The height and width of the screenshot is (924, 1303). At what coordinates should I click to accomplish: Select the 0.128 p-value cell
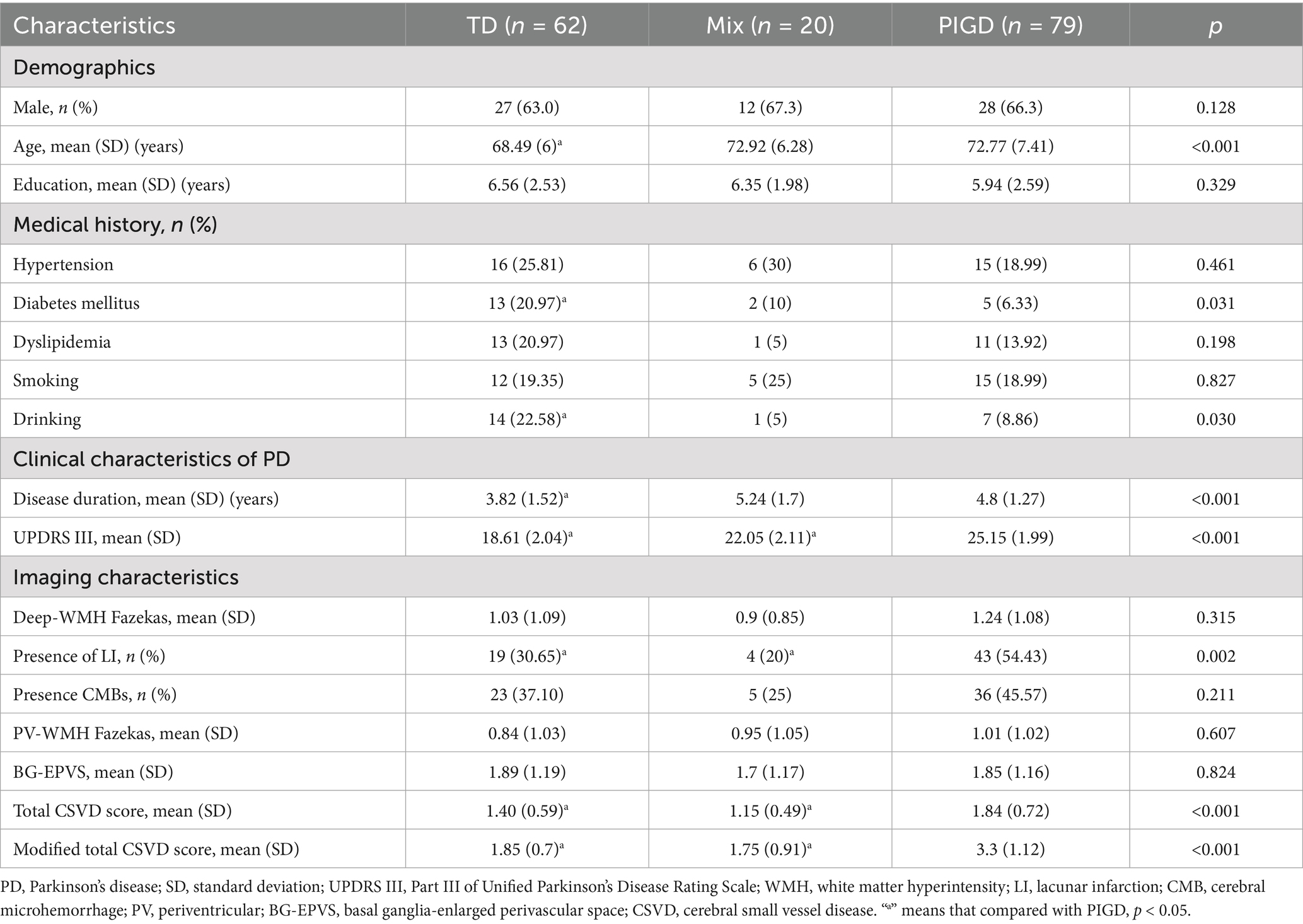pos(1215,108)
